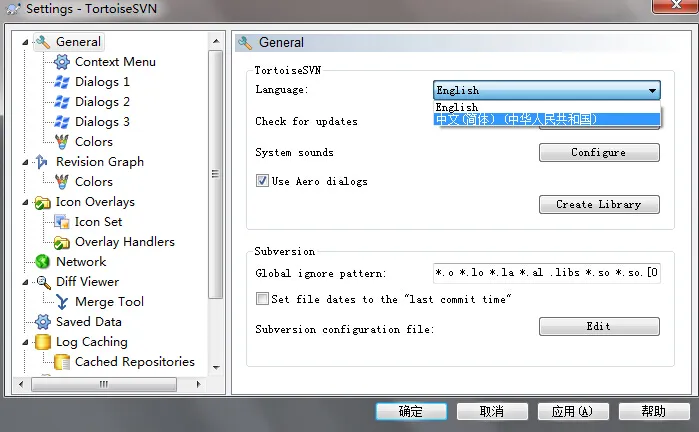699x432 pixels.
Task: Click the tree vertical scrollbar up arrow
Action: click(x=216, y=41)
